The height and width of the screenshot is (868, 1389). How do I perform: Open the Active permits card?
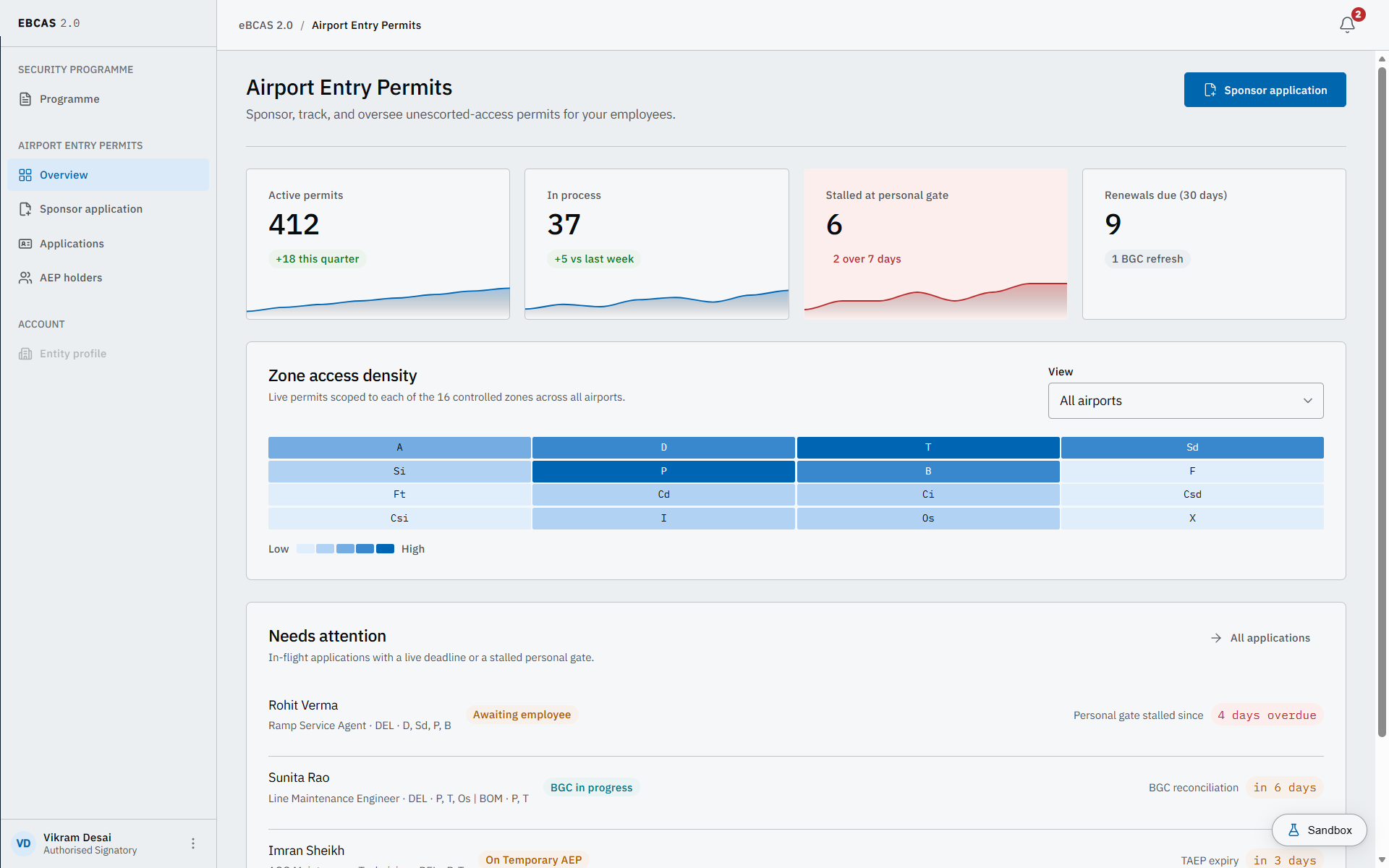coord(378,244)
